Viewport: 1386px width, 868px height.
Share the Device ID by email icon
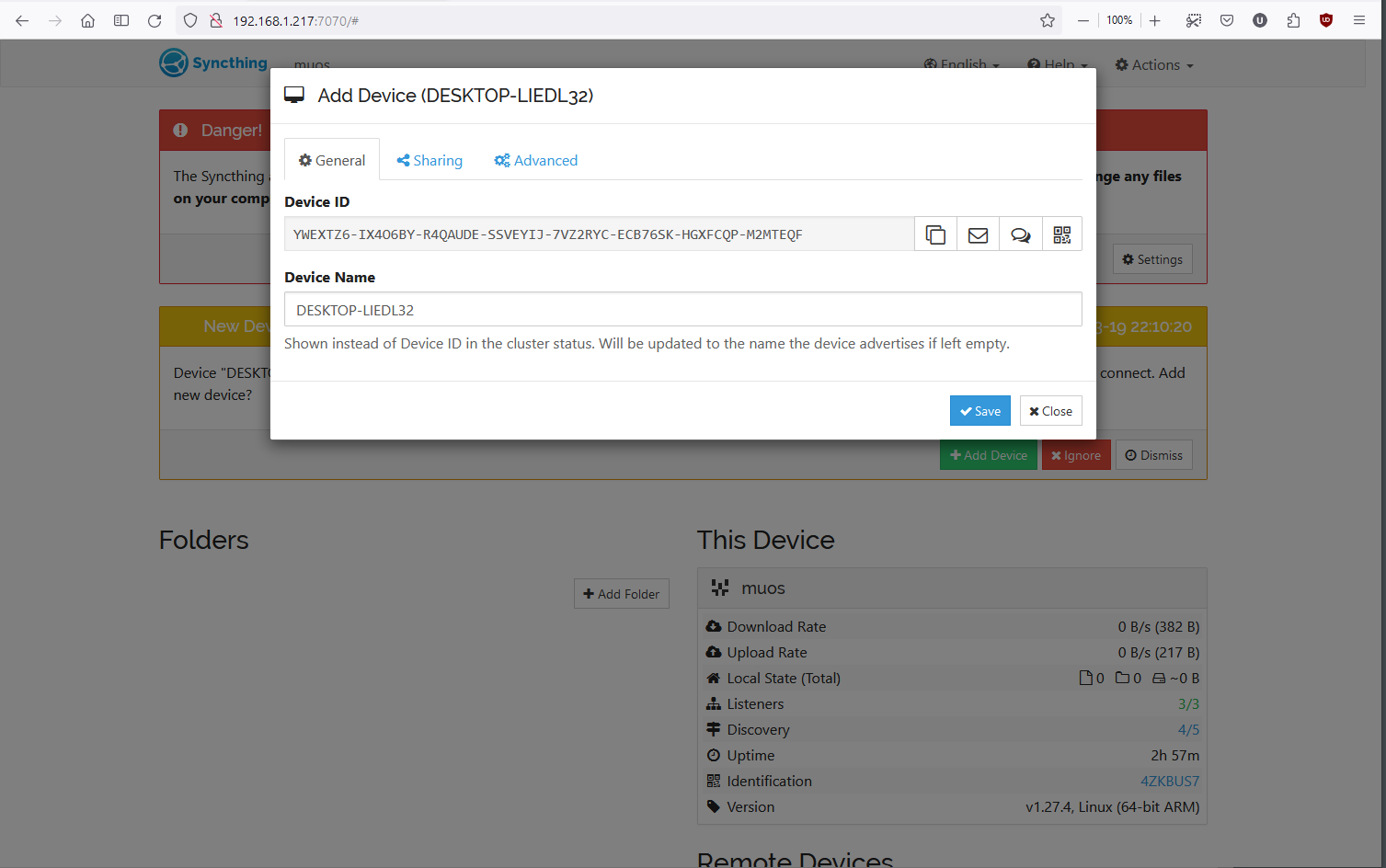pos(978,234)
